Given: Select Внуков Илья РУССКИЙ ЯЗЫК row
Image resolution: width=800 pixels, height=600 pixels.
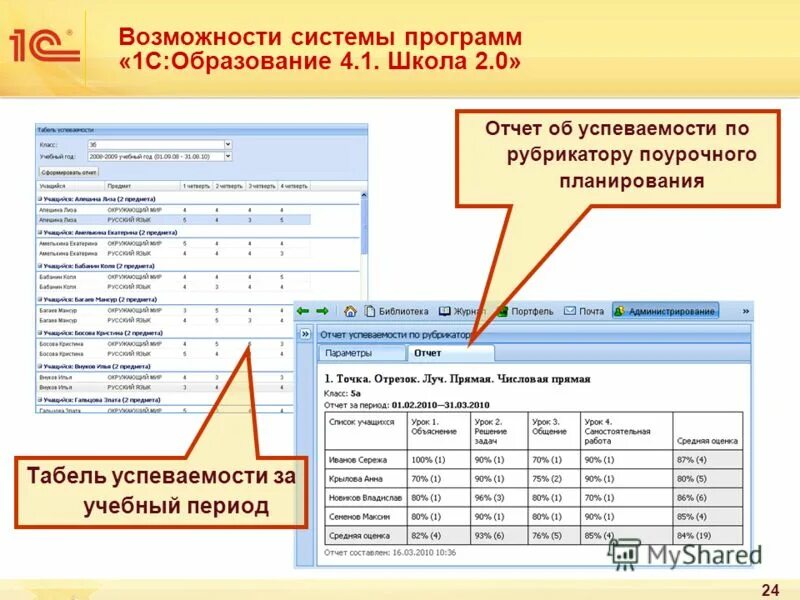Looking at the screenshot, I should point(166,387).
